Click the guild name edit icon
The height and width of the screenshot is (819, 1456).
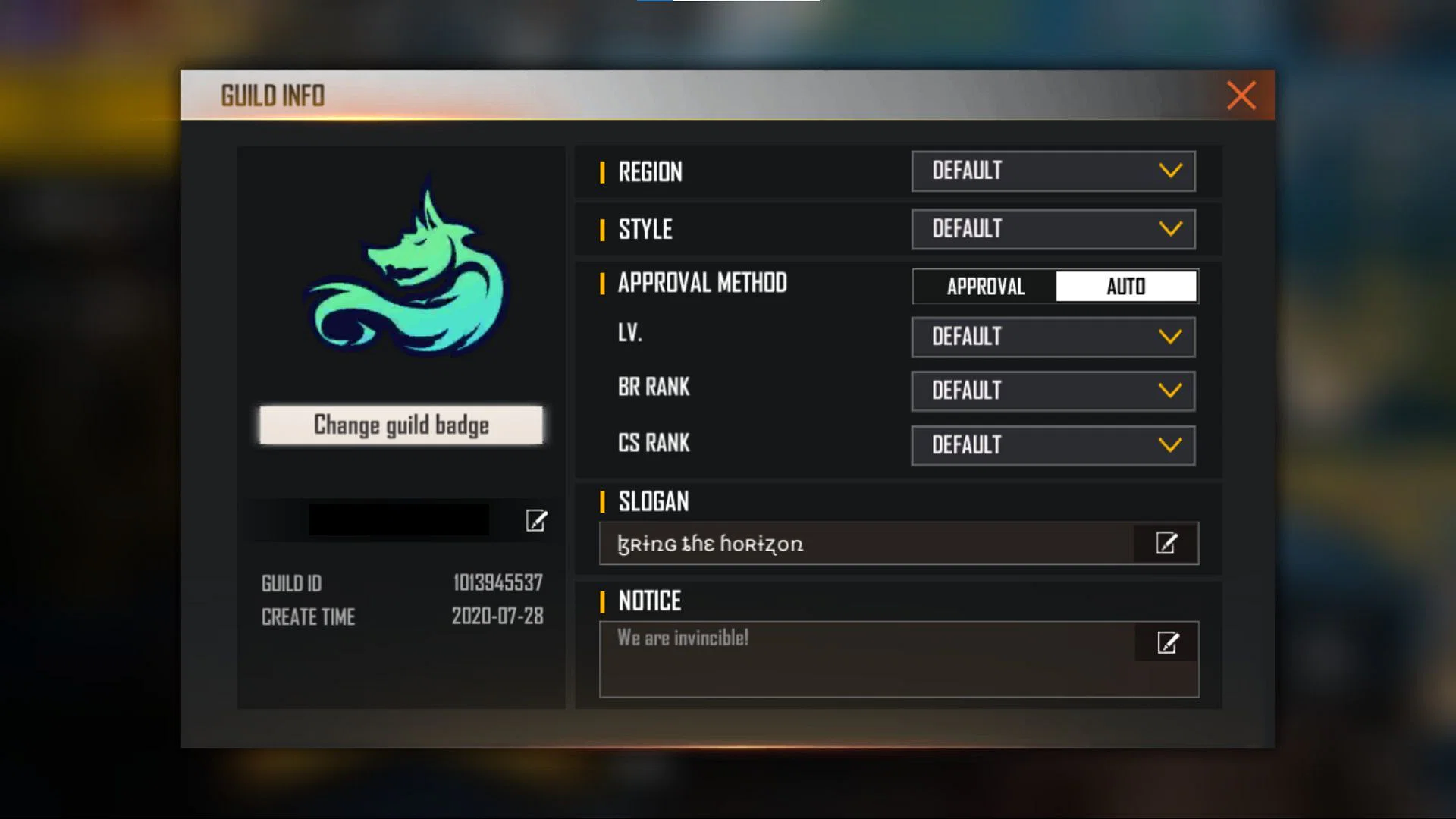coord(536,519)
